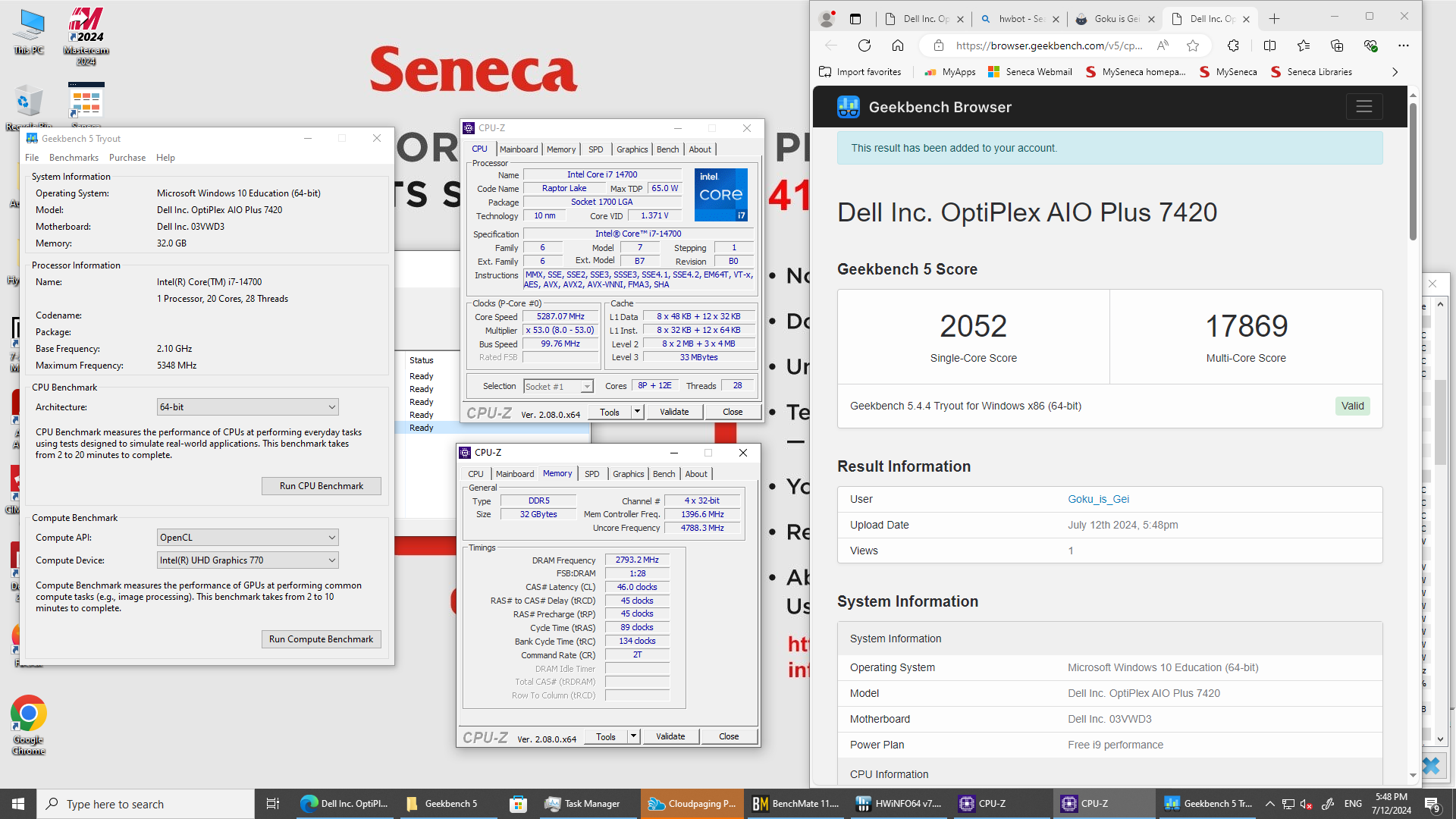Expand Tools arrow in lower CPU-Z window
Image resolution: width=1456 pixels, height=819 pixels.
633,736
